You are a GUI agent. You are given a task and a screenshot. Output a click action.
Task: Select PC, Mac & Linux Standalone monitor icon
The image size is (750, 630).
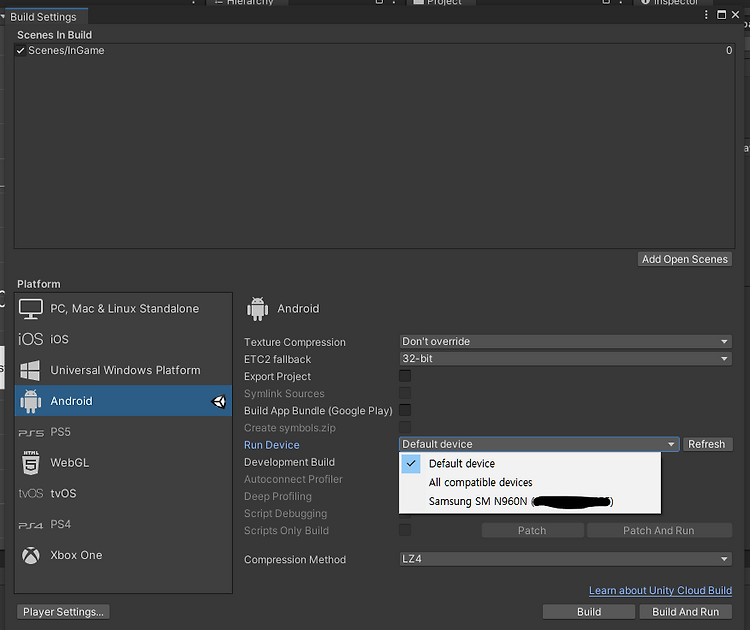click(31, 309)
